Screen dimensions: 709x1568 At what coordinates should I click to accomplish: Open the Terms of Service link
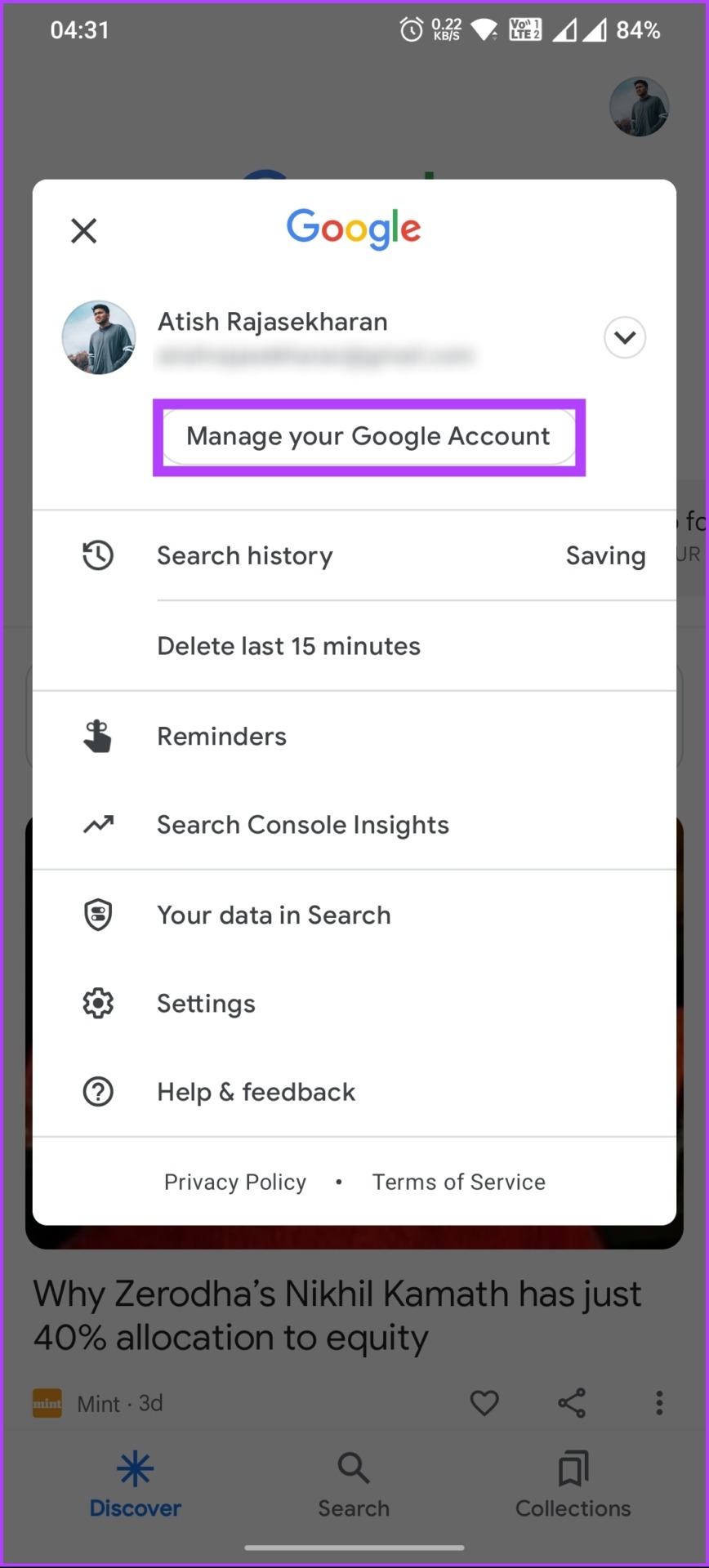point(459,1182)
